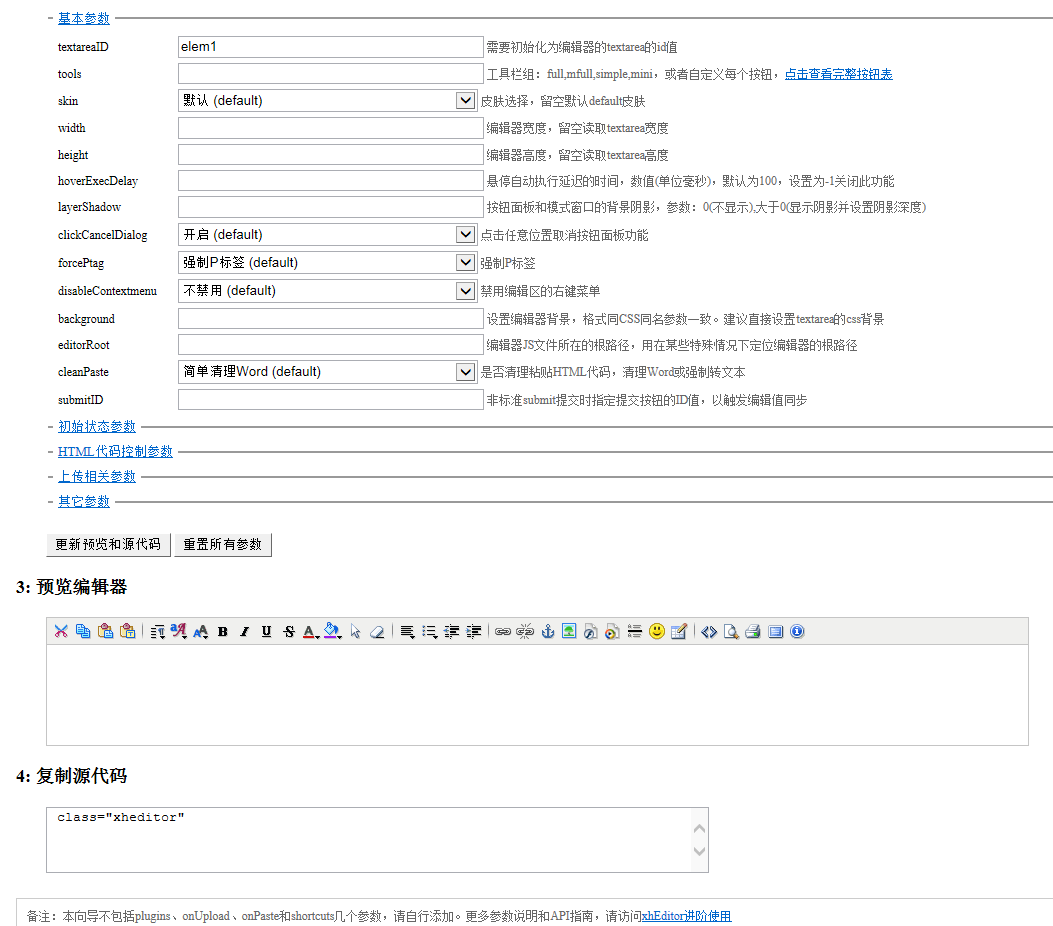This screenshot has width=1053, height=926.
Task: Open the 点击查看完整按钮表 link
Action: pyautogui.click(x=838, y=74)
